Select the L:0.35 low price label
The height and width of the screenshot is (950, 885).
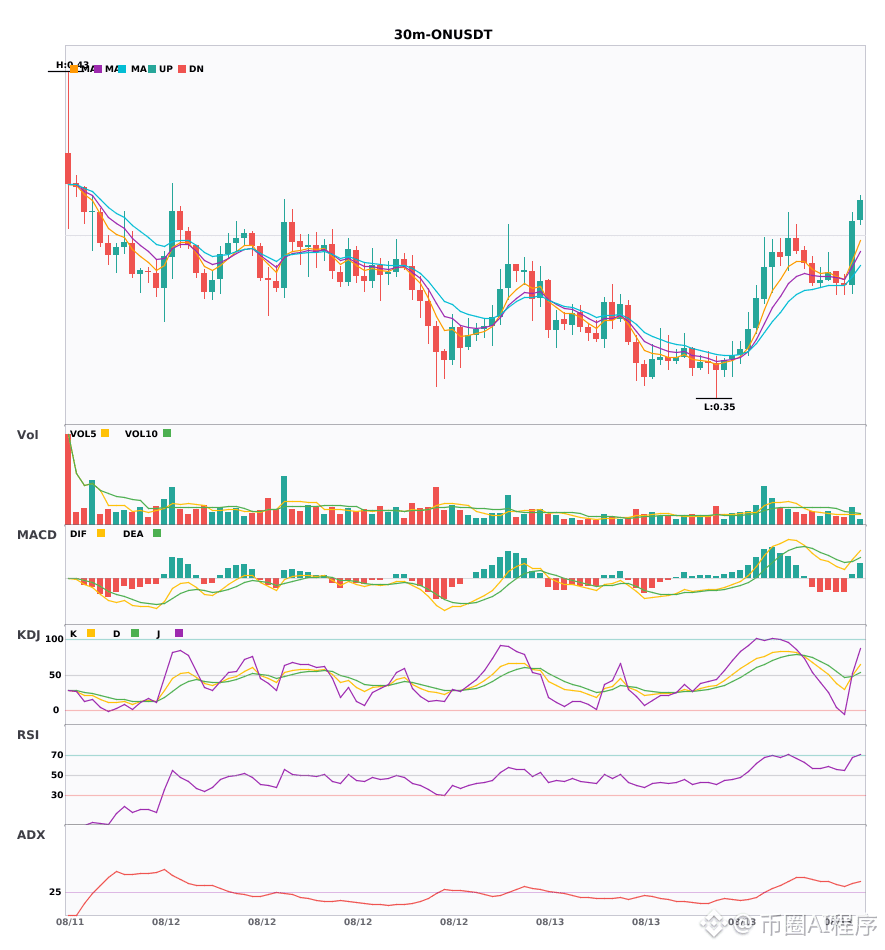point(719,407)
